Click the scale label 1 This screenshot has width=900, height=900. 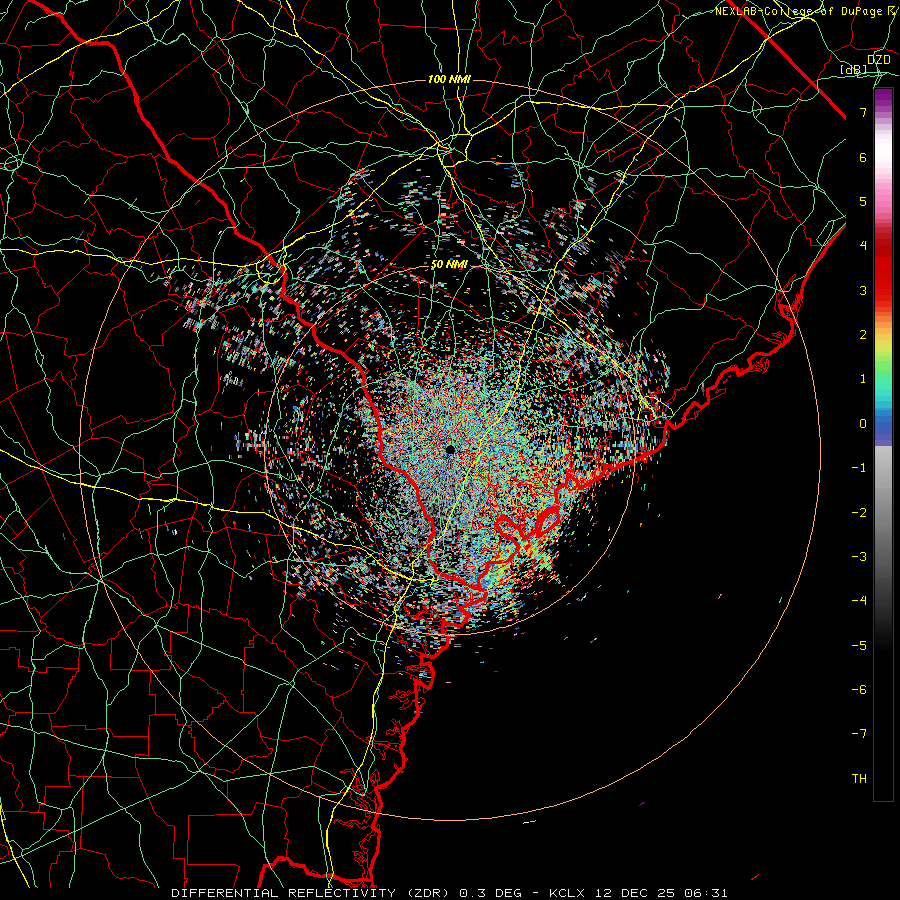click(x=863, y=379)
